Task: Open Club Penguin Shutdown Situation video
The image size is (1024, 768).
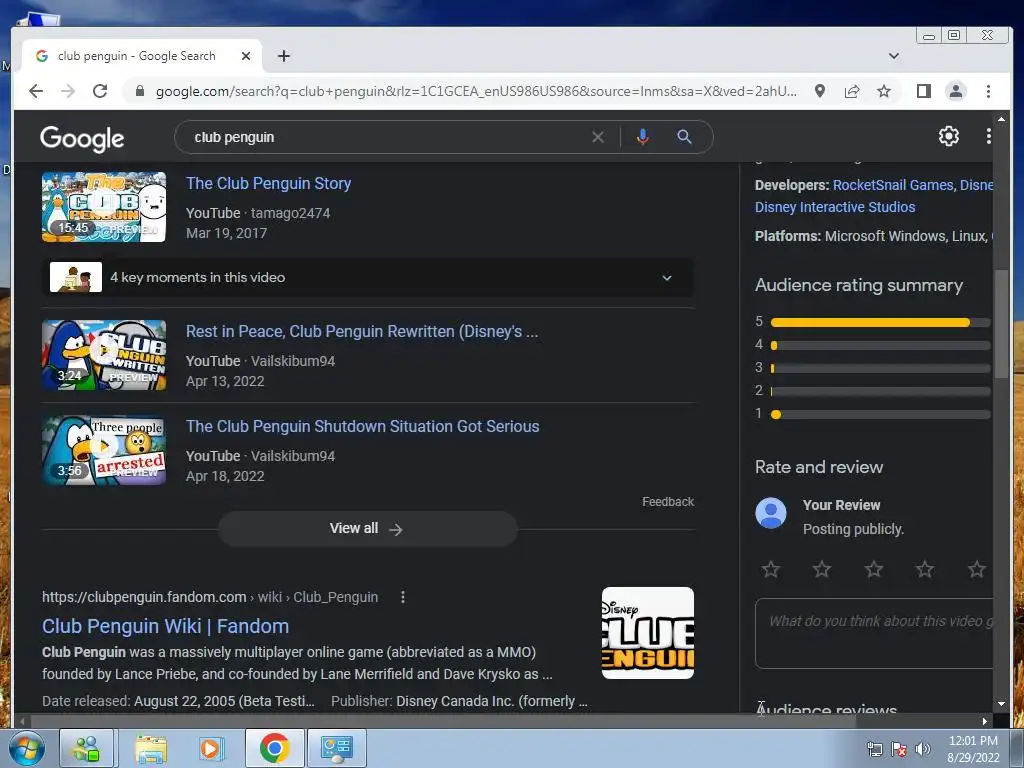Action: [x=362, y=426]
